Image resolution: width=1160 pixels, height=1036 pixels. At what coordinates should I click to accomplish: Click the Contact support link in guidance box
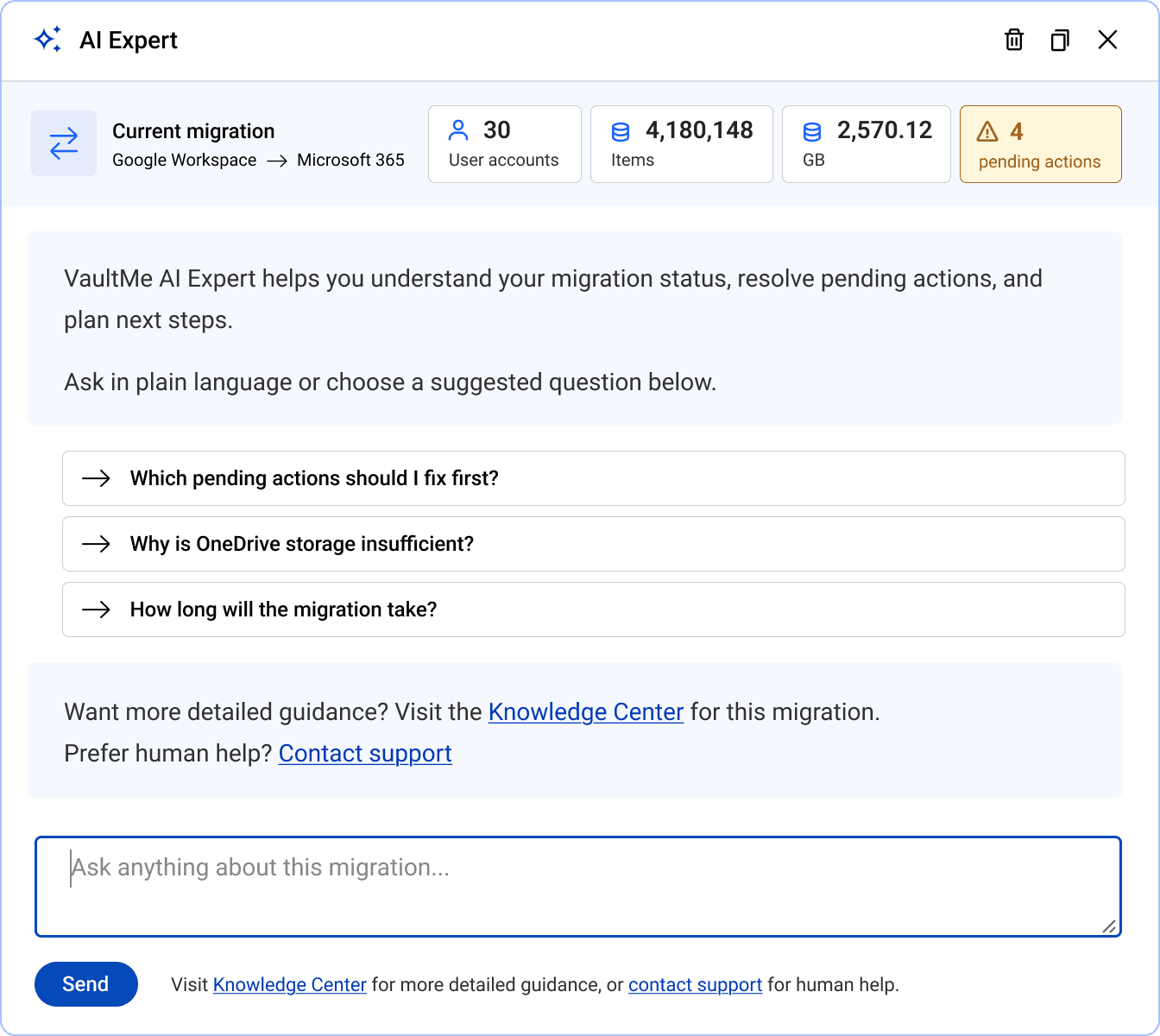(365, 754)
